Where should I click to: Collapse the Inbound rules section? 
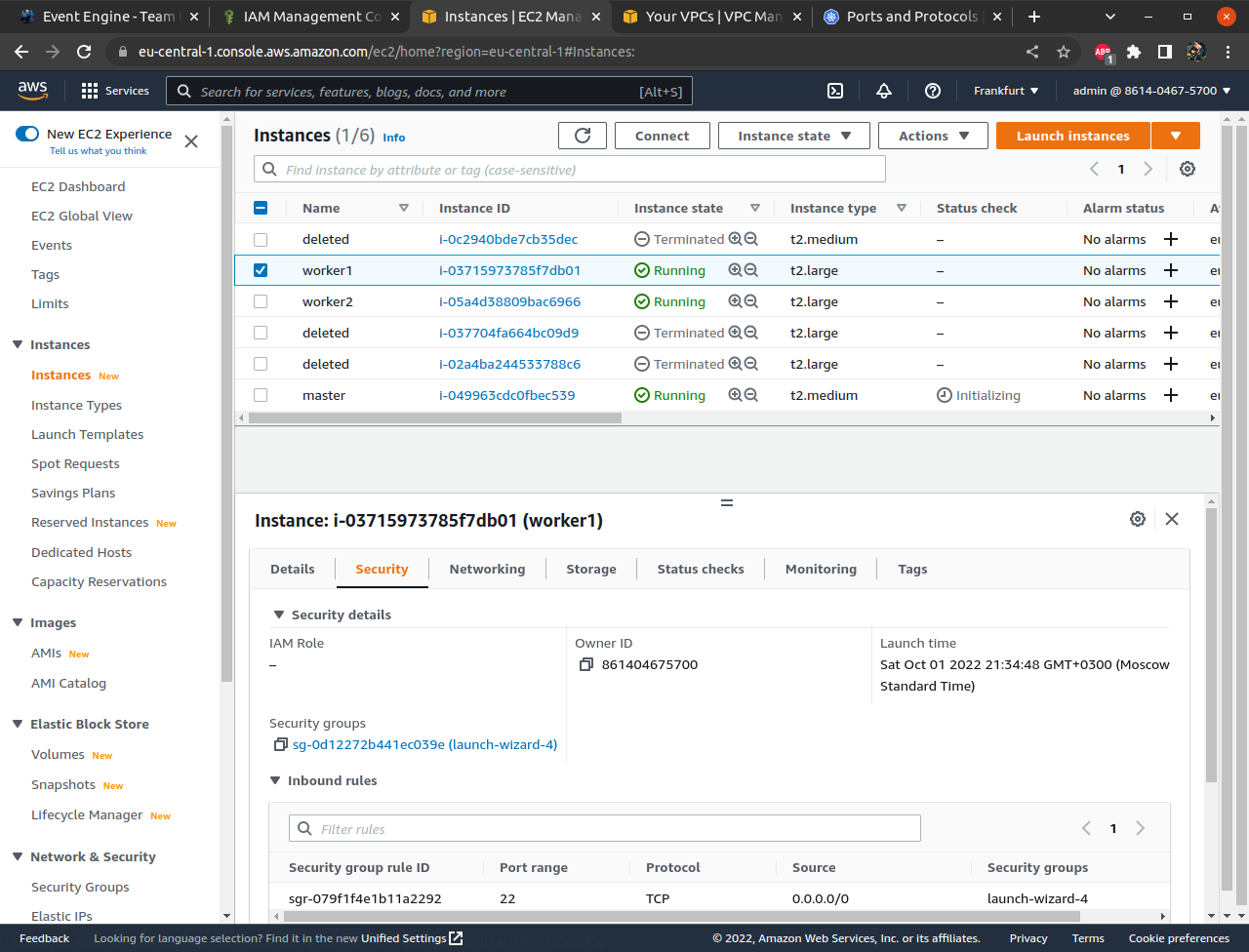[x=275, y=780]
